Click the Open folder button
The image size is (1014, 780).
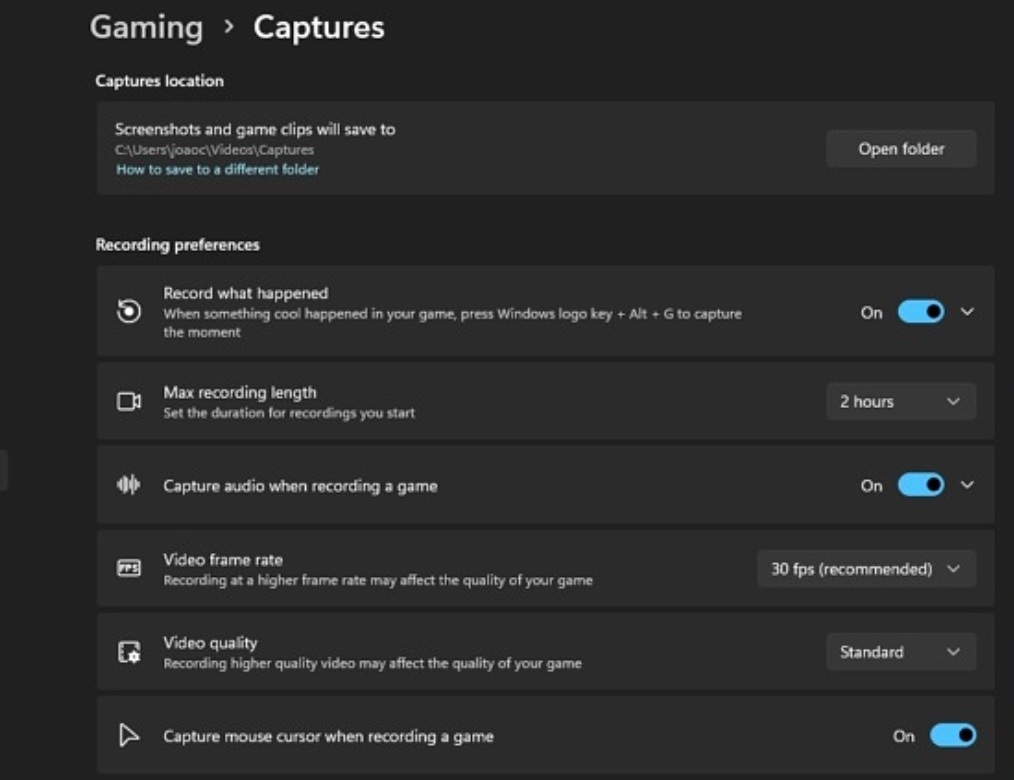coord(901,149)
